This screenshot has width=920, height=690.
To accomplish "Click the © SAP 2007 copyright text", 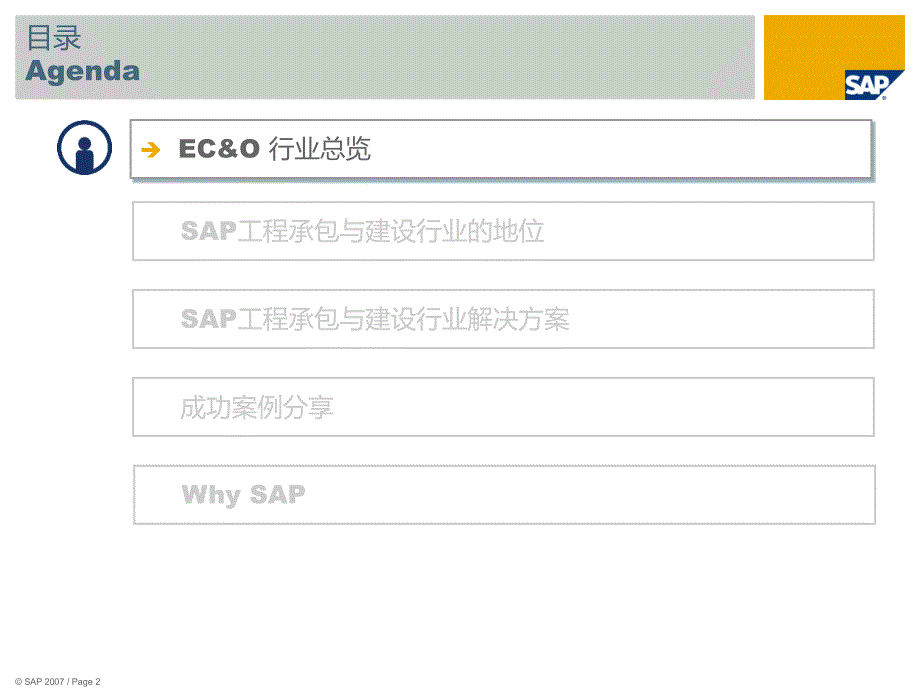I will click(39, 682).
